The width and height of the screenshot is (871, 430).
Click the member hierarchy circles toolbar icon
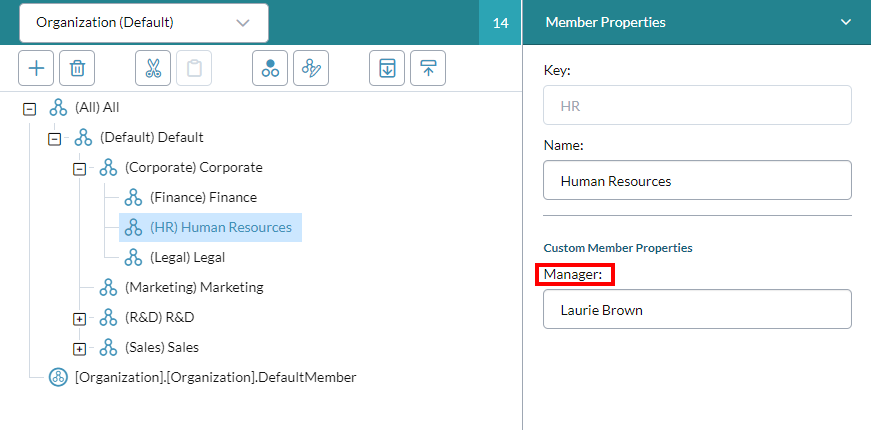(x=270, y=68)
